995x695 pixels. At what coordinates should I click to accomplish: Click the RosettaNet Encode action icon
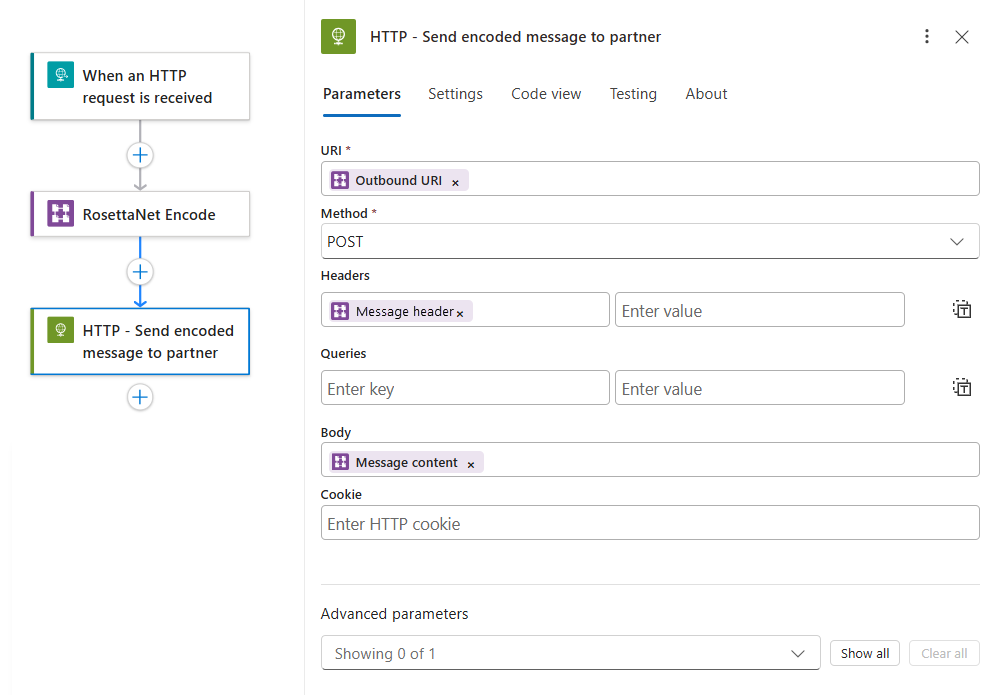click(x=61, y=214)
